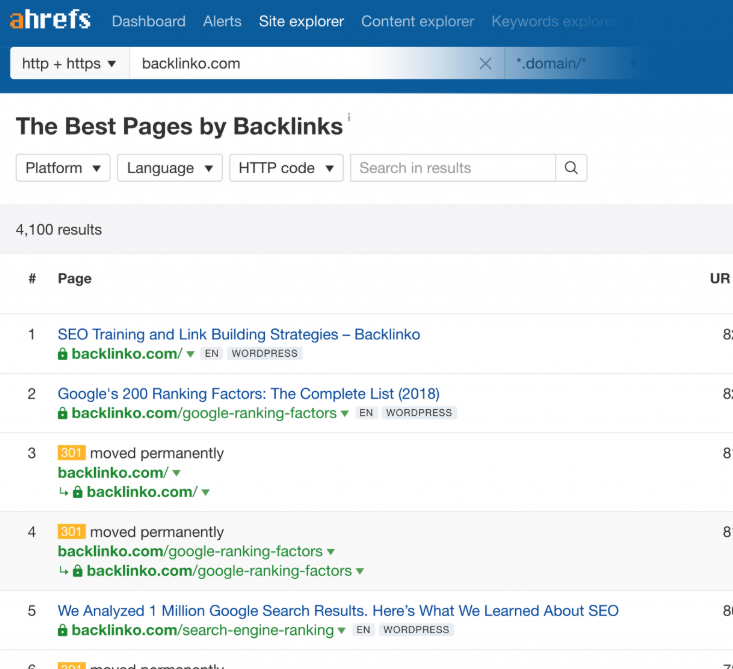Open Content explorer
This screenshot has width=733, height=669.
[417, 21]
